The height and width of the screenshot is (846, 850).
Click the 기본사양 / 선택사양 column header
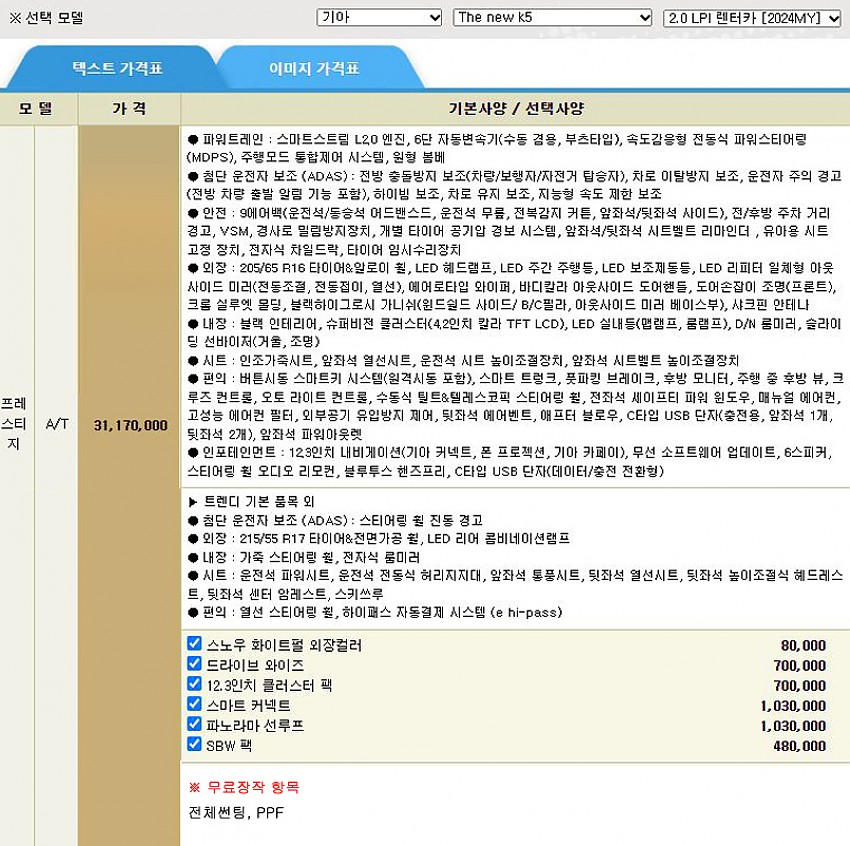[x=515, y=108]
